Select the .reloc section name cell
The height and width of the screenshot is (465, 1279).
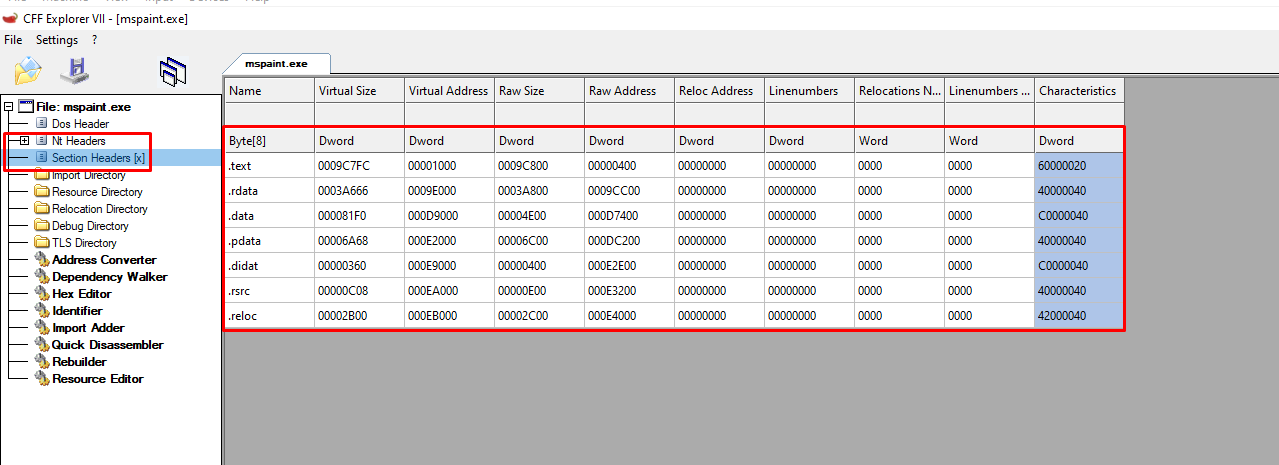click(x=269, y=315)
